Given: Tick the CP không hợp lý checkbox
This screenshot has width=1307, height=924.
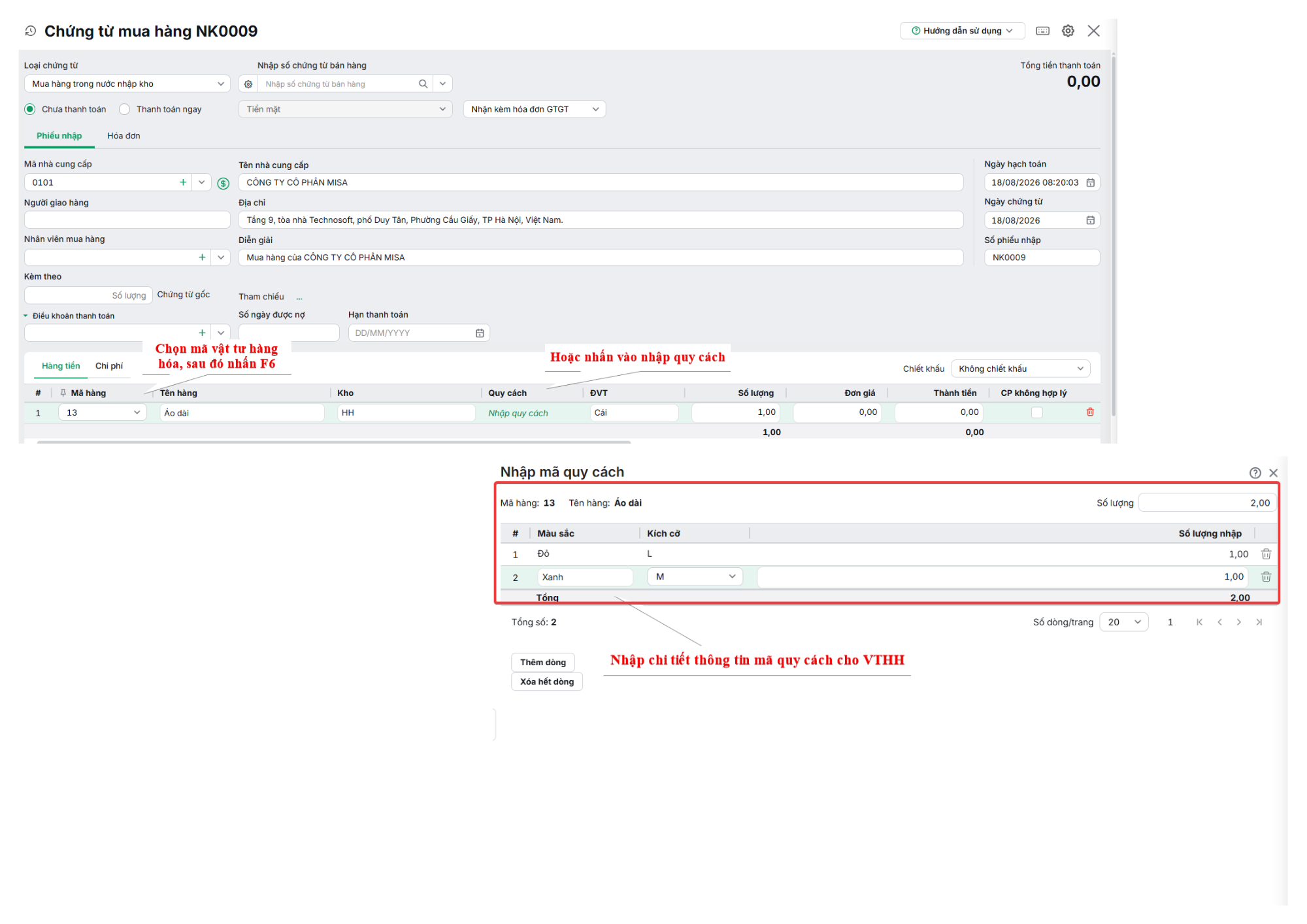Looking at the screenshot, I should tap(1036, 412).
